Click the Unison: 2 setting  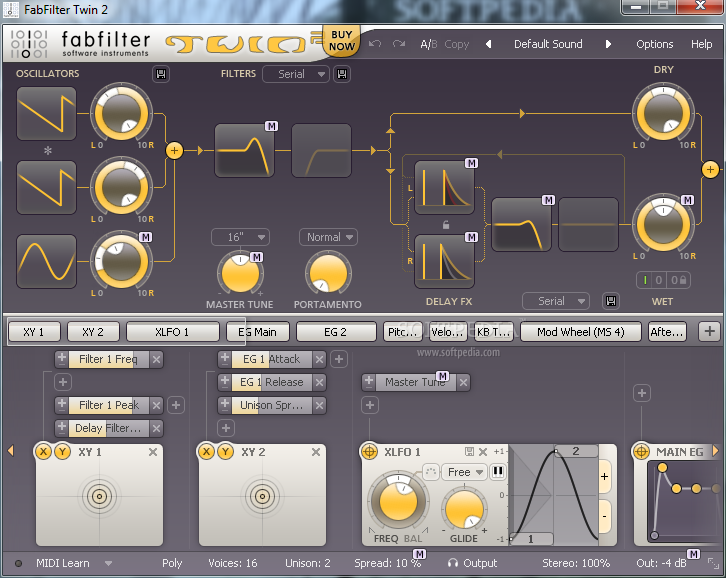click(x=307, y=563)
